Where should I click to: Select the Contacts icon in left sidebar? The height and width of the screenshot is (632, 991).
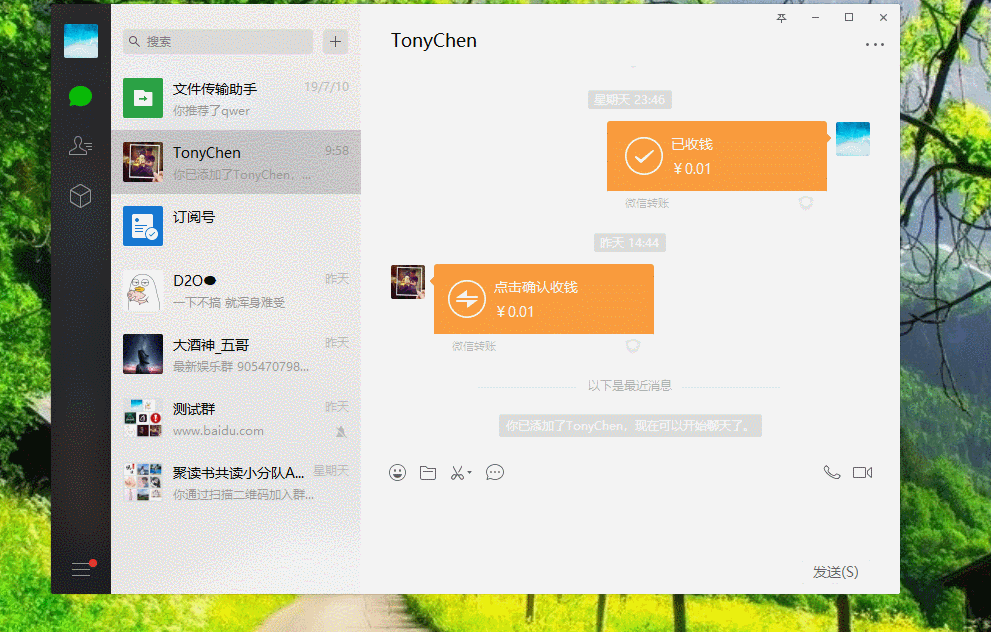(x=80, y=146)
